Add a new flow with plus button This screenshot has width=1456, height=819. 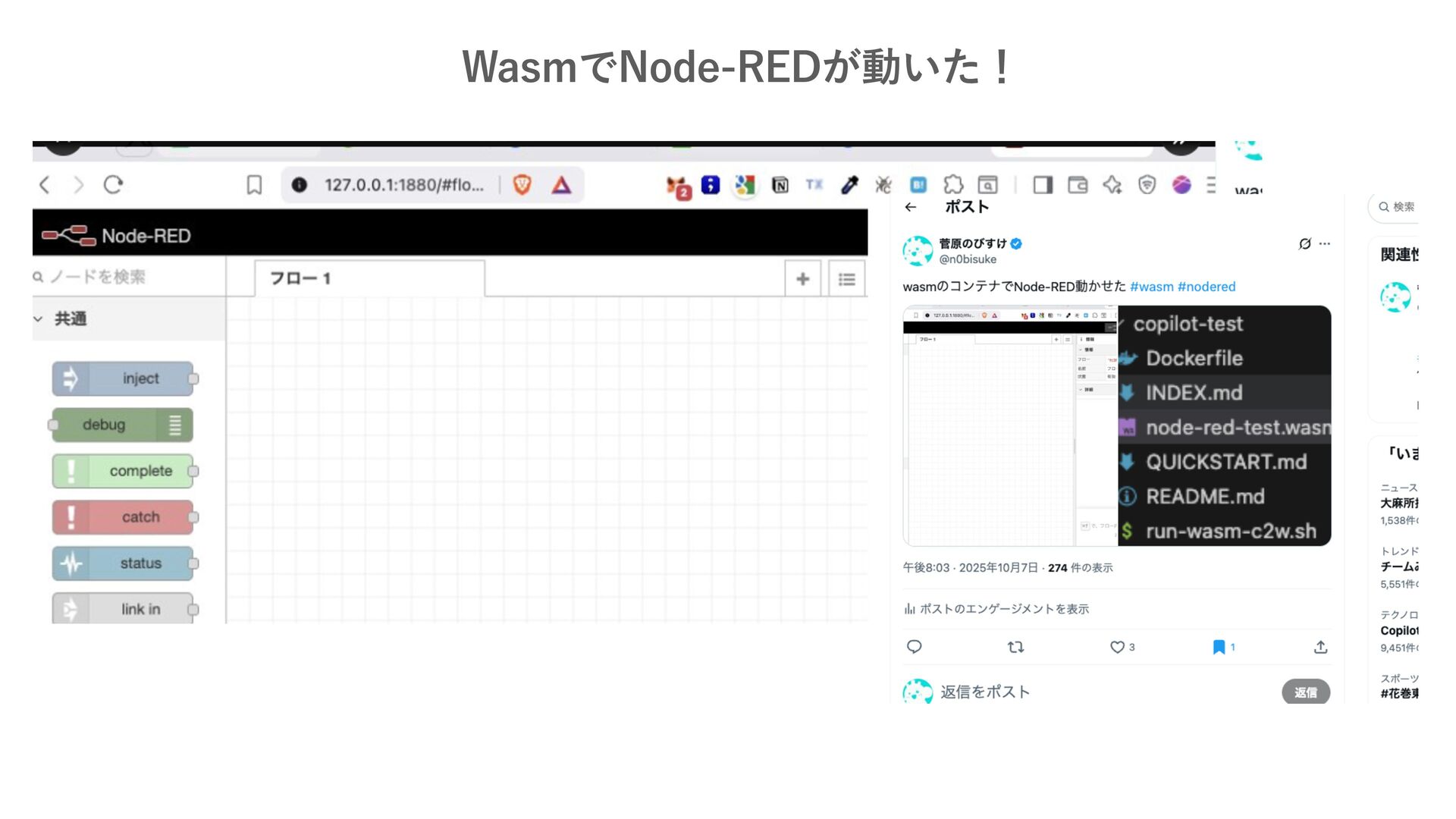[802, 279]
